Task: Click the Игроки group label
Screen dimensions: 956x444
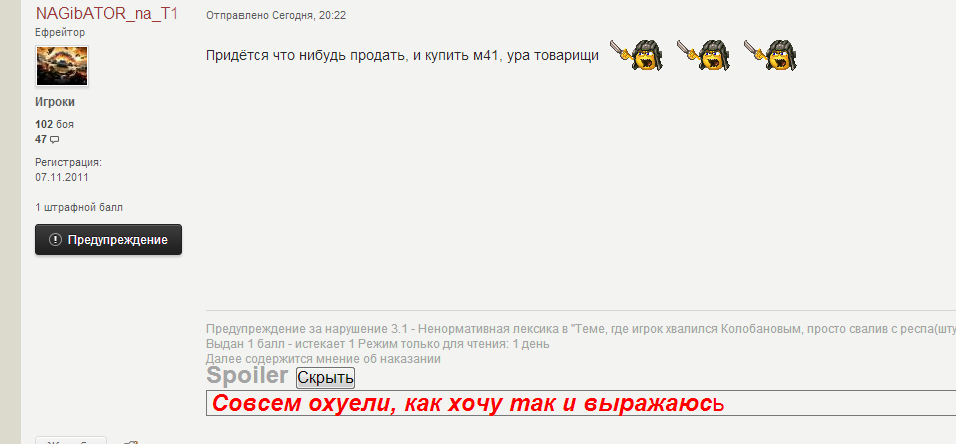Action: tap(55, 102)
